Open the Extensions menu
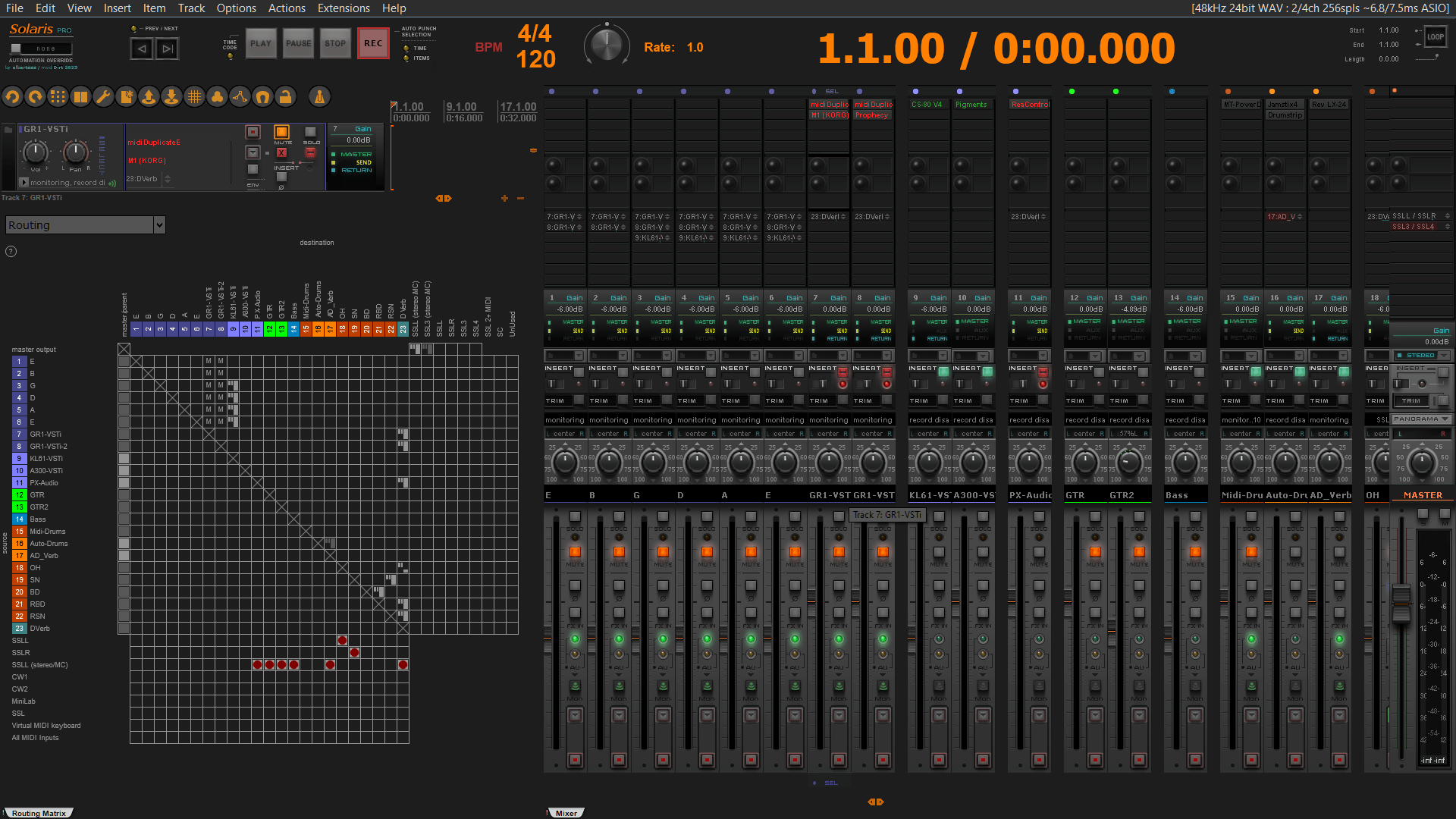The image size is (1456, 819). coord(344,8)
